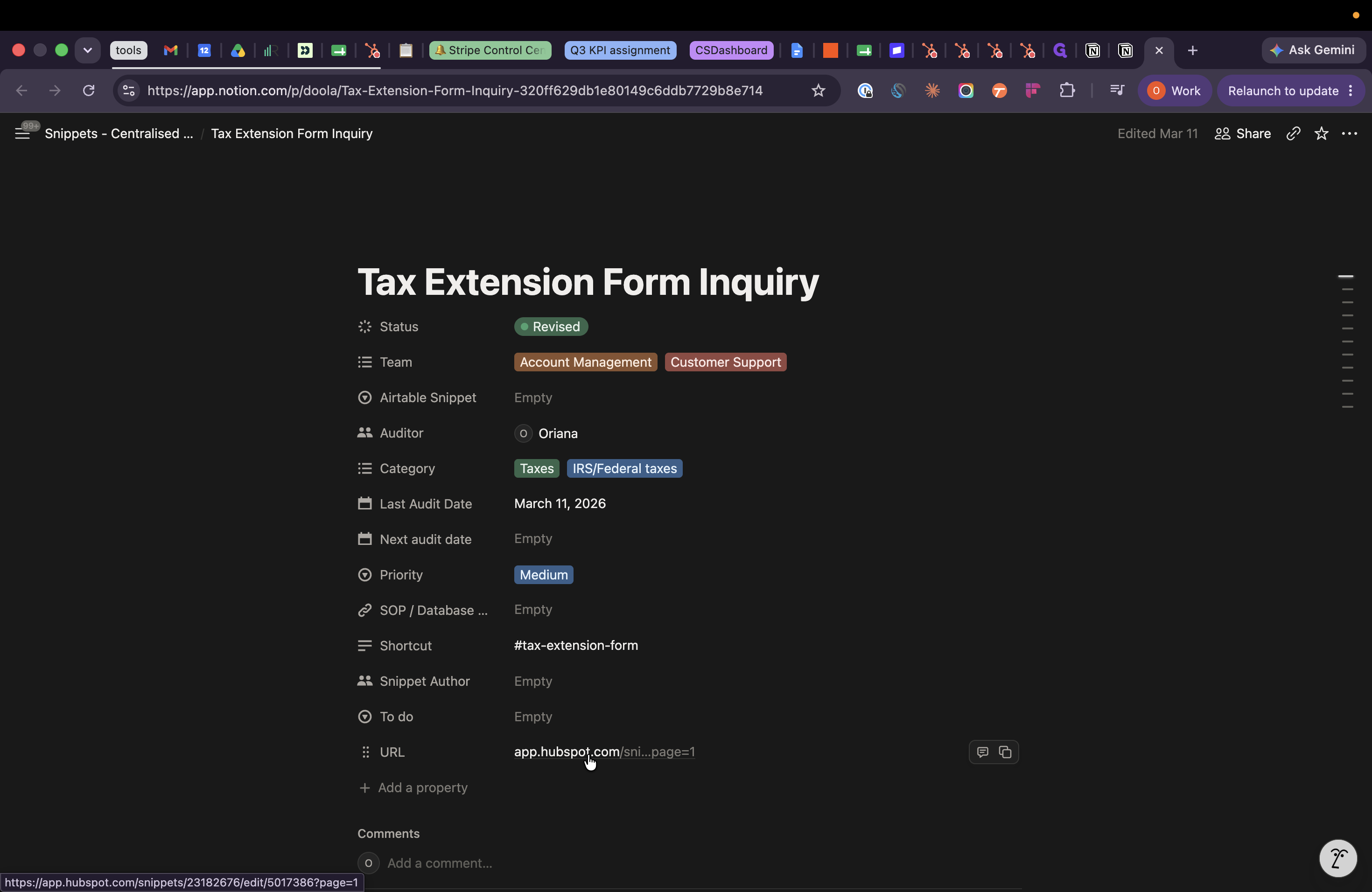The height and width of the screenshot is (892, 1372).
Task: Change the Medium priority value
Action: pos(544,575)
